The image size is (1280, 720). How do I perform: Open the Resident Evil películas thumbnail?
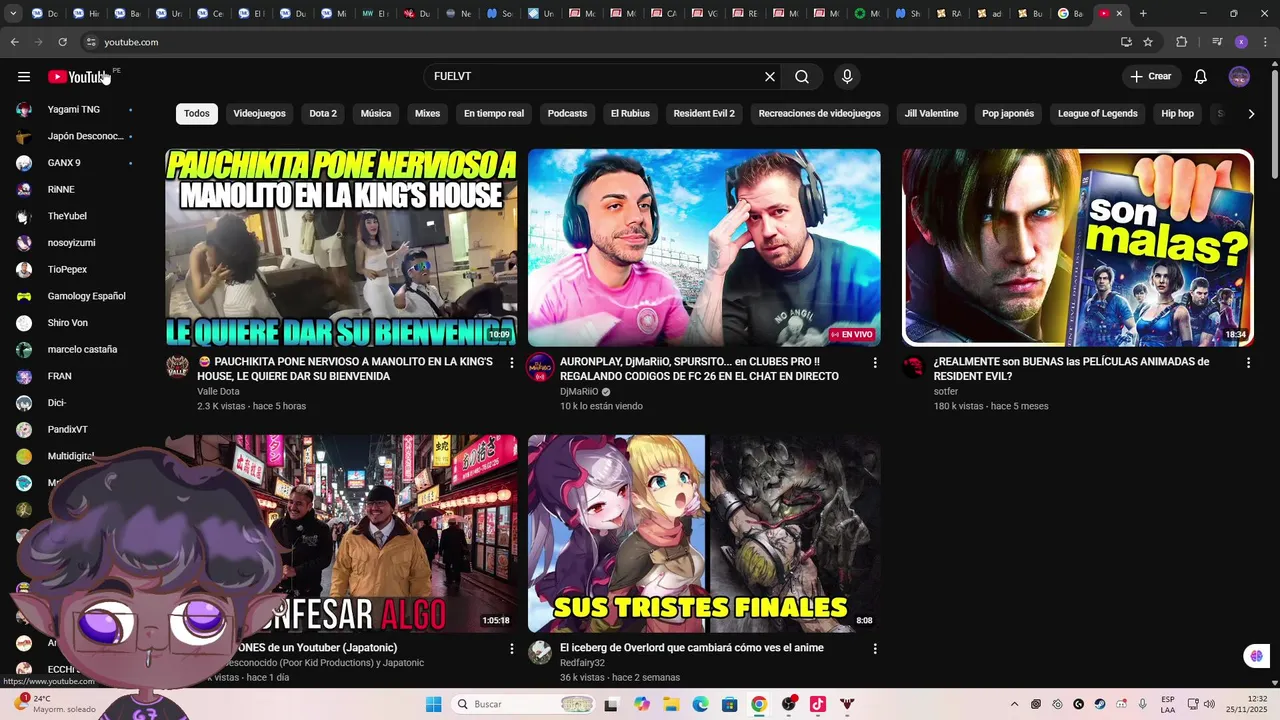(x=1078, y=248)
